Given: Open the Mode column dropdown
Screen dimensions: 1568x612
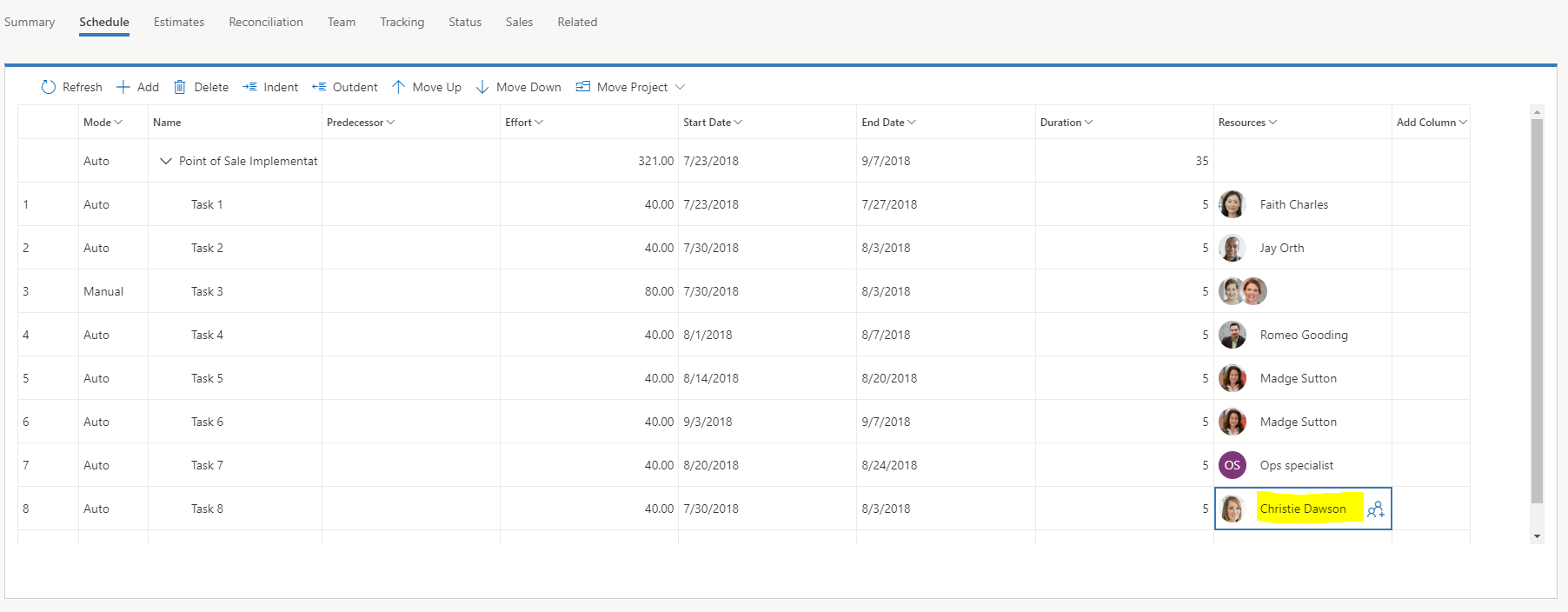Looking at the screenshot, I should (118, 123).
